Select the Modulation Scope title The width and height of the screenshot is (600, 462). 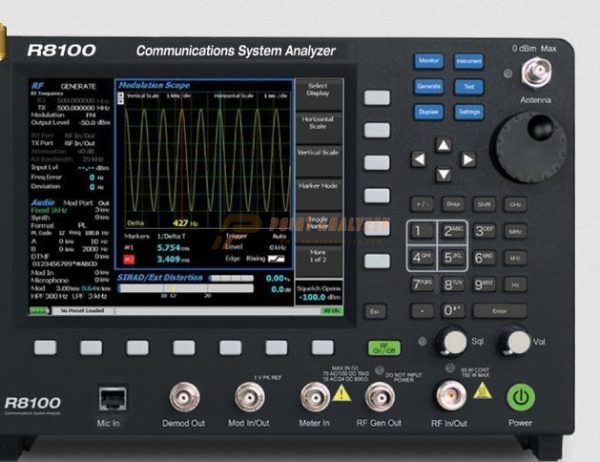[154, 85]
